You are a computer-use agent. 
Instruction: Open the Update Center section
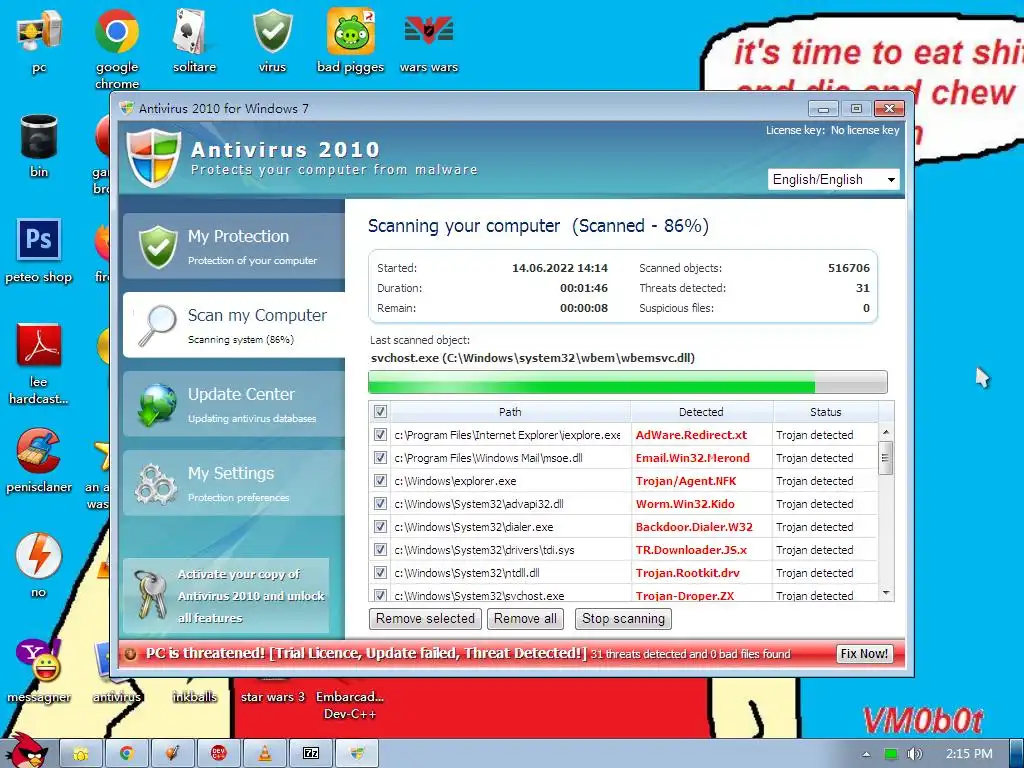[x=234, y=404]
